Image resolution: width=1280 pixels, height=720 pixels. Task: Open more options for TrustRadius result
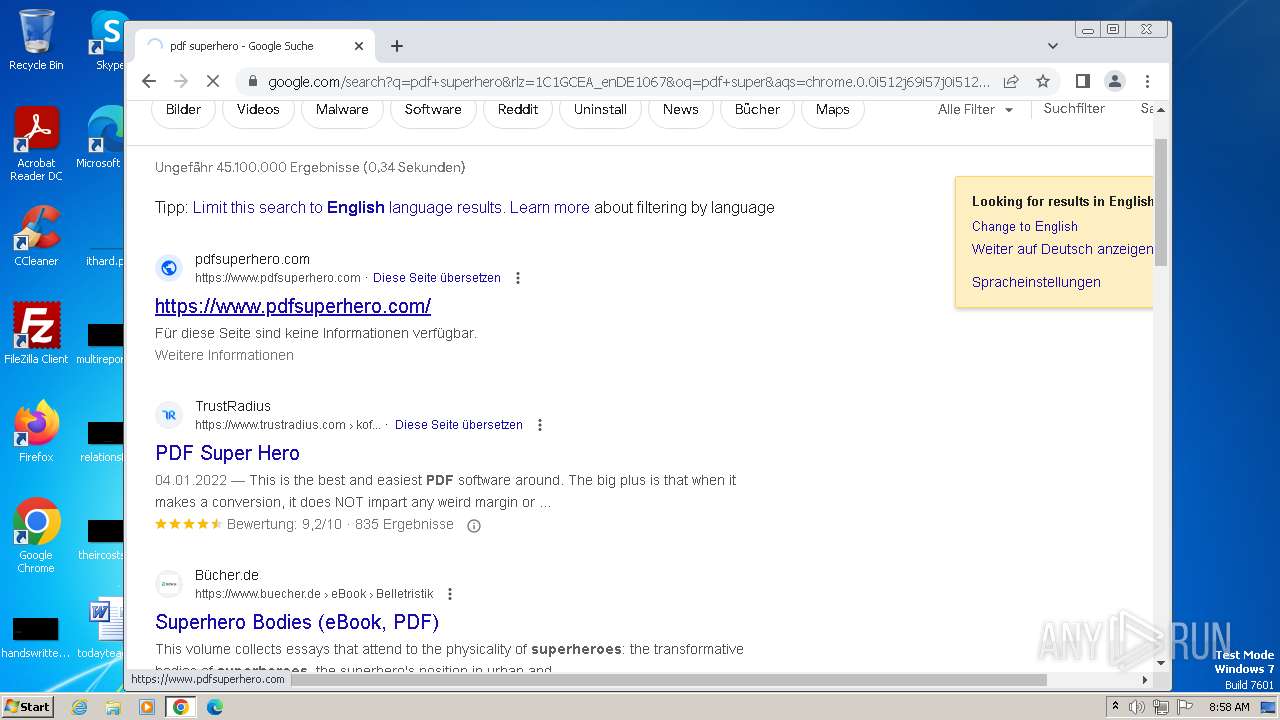[x=540, y=425]
